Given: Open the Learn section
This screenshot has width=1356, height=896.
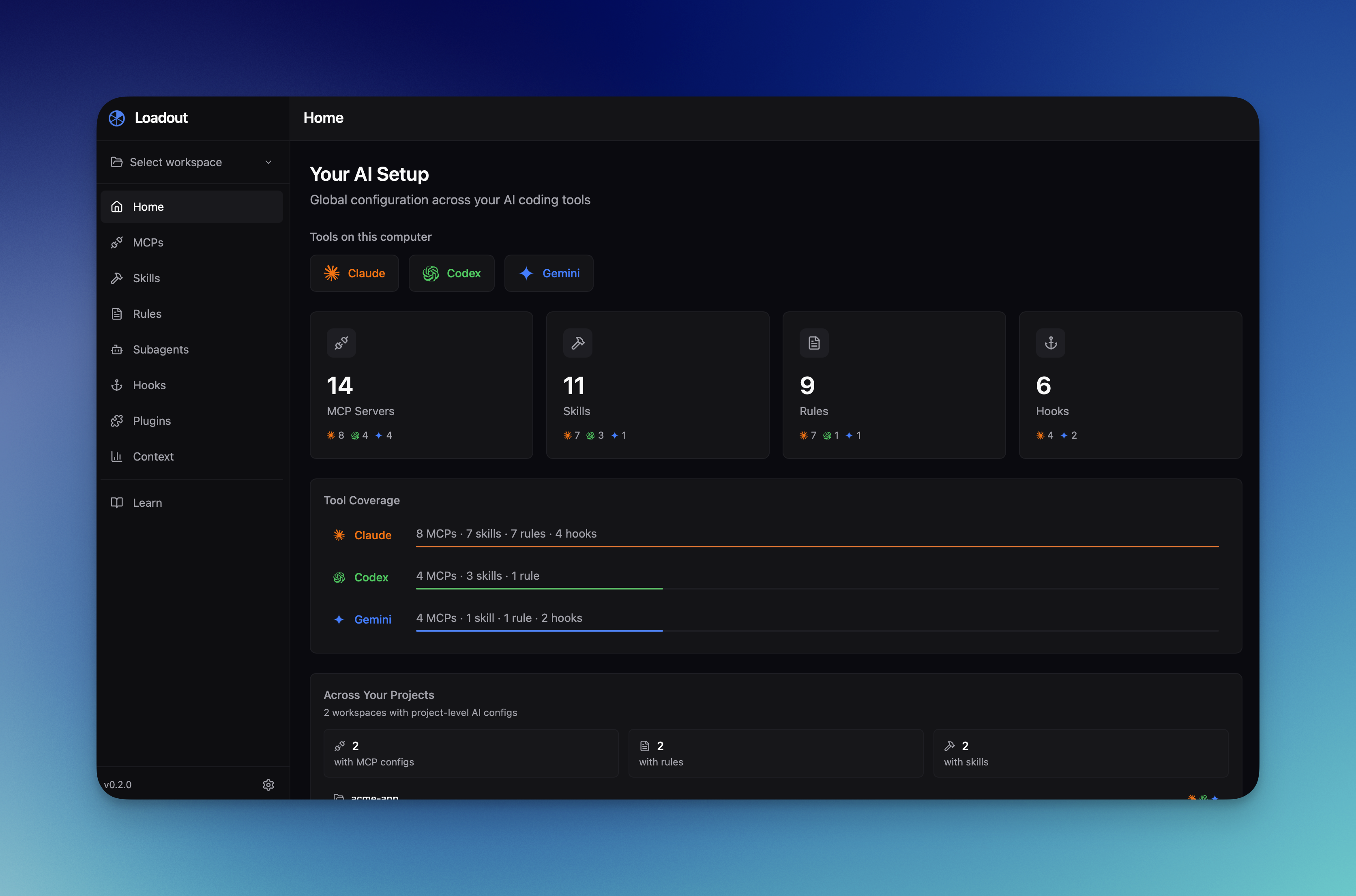Looking at the screenshot, I should pyautogui.click(x=148, y=502).
